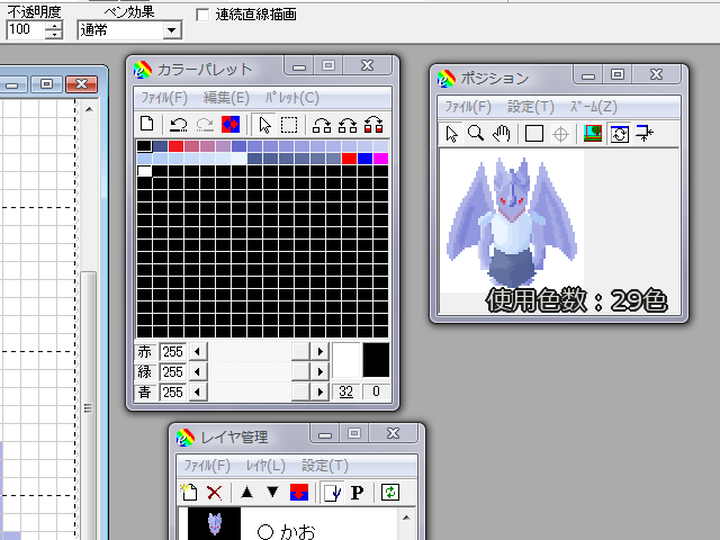Move layer up with the up triangle
The height and width of the screenshot is (540, 720).
pos(247,492)
